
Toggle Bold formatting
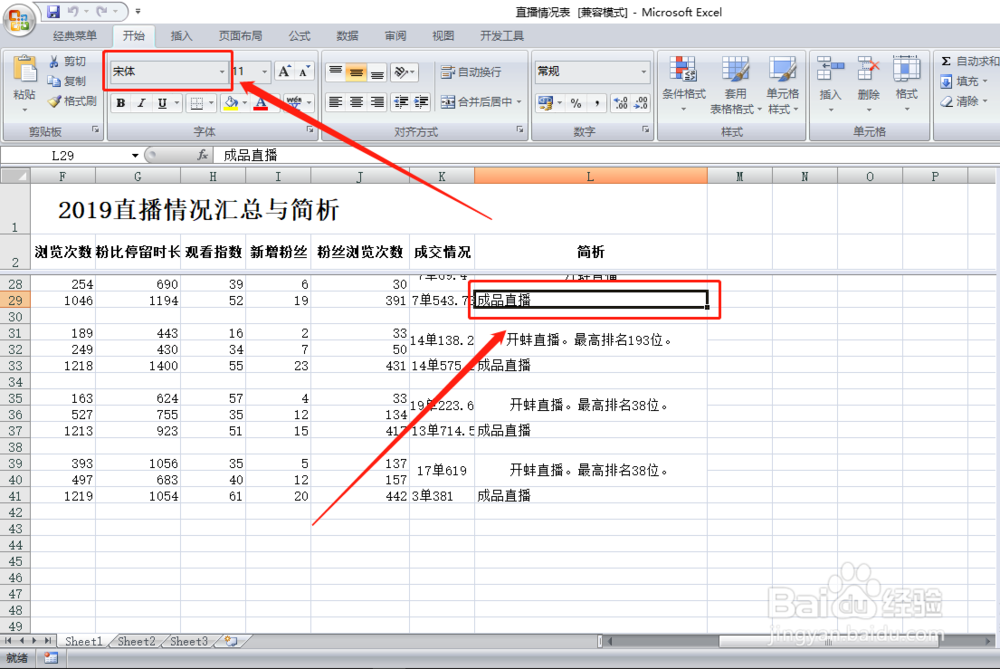pos(121,102)
